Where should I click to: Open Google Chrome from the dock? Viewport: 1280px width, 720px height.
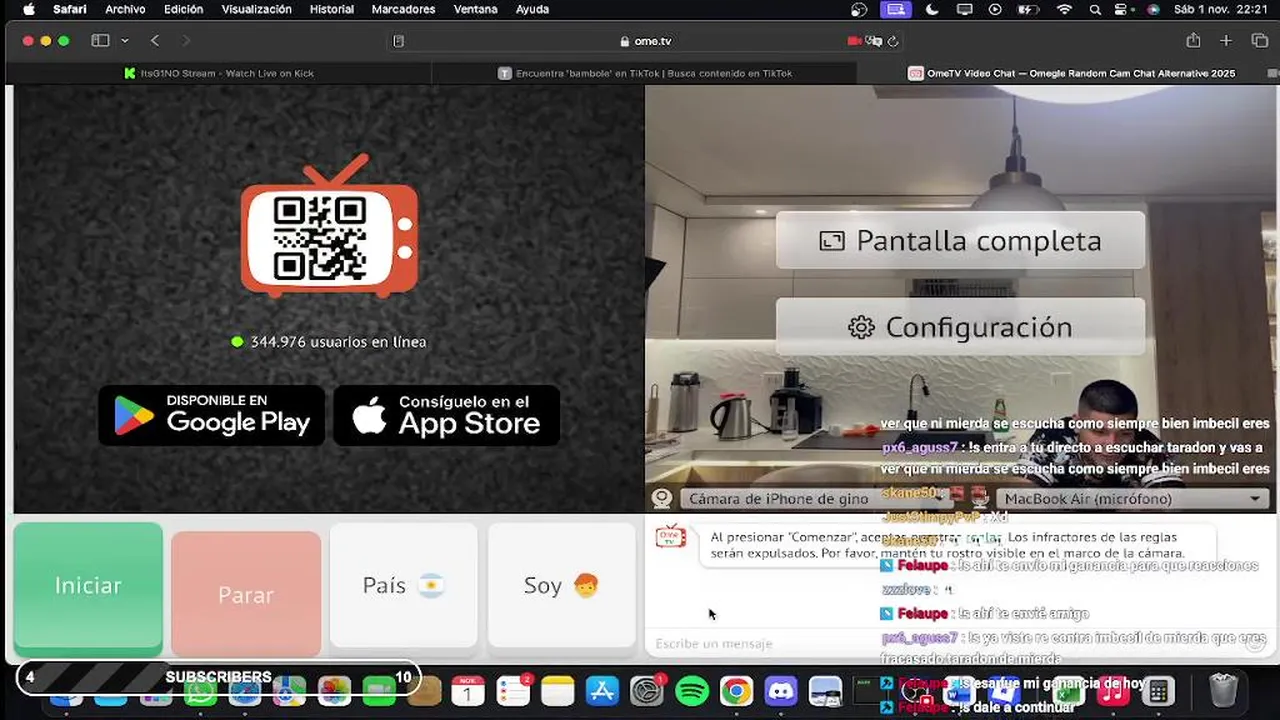coord(736,690)
